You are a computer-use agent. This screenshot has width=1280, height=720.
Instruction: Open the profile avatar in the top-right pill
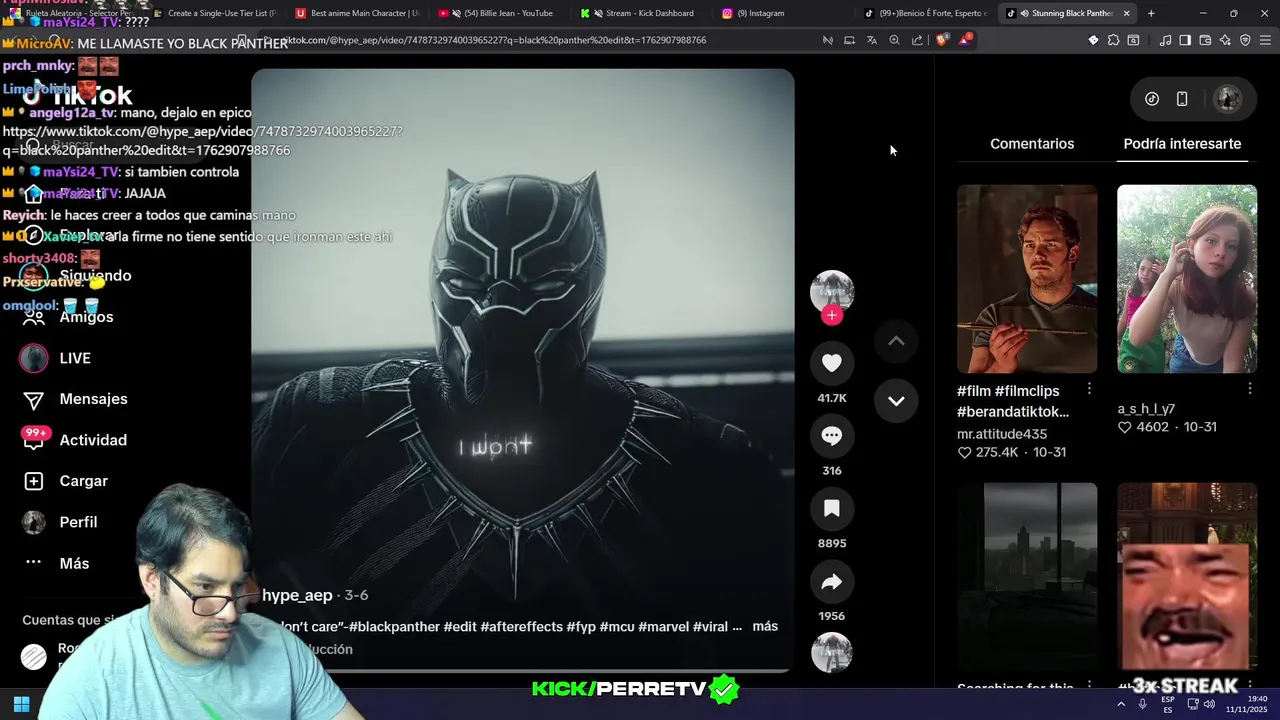click(1227, 99)
